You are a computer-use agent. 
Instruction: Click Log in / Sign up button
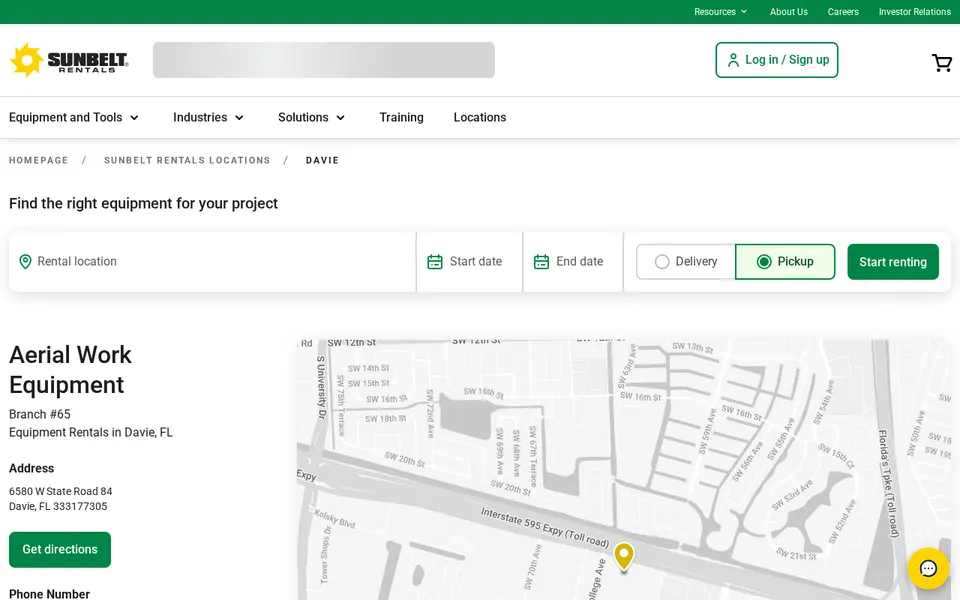pos(776,60)
